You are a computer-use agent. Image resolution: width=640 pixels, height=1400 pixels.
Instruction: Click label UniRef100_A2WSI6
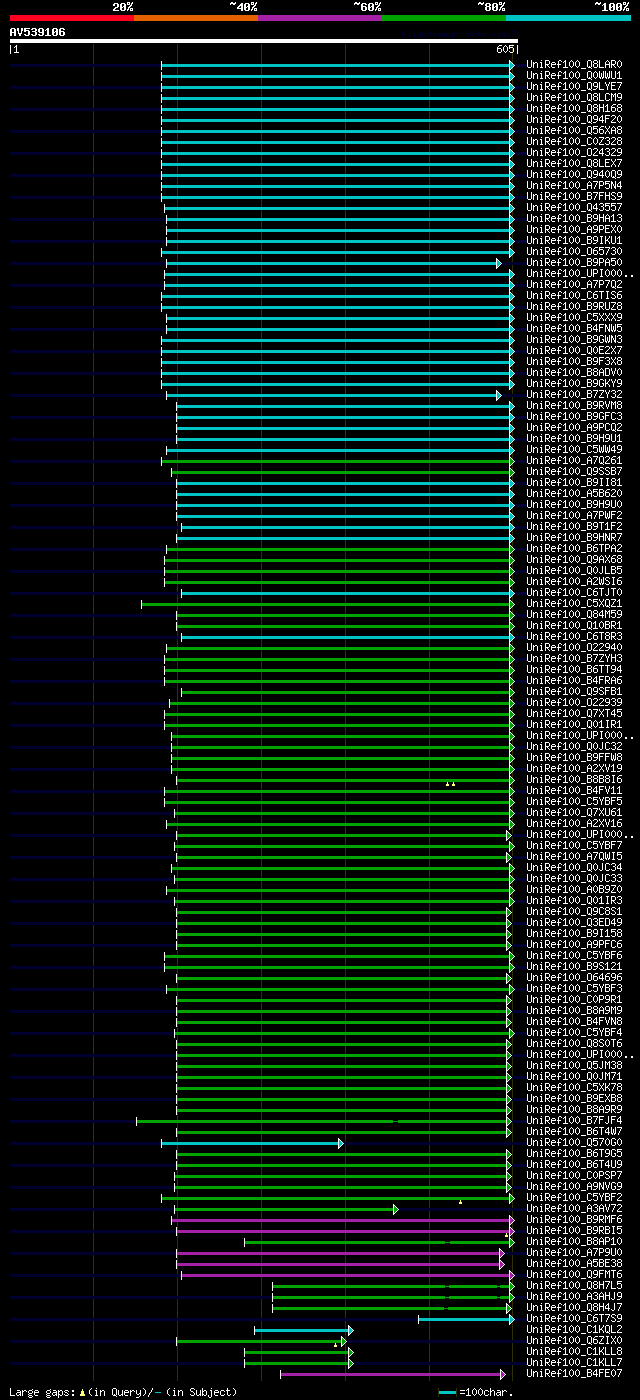[x=574, y=582]
